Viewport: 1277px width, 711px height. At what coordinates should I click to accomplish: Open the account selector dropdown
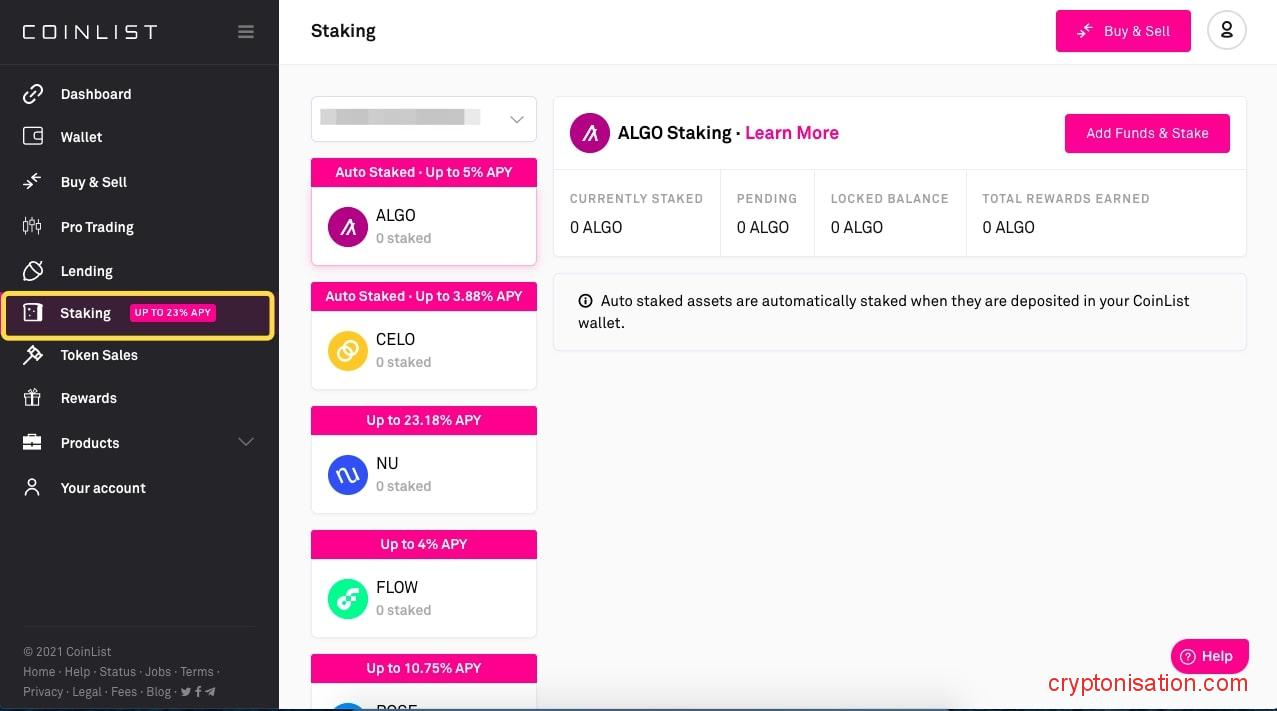(x=424, y=119)
